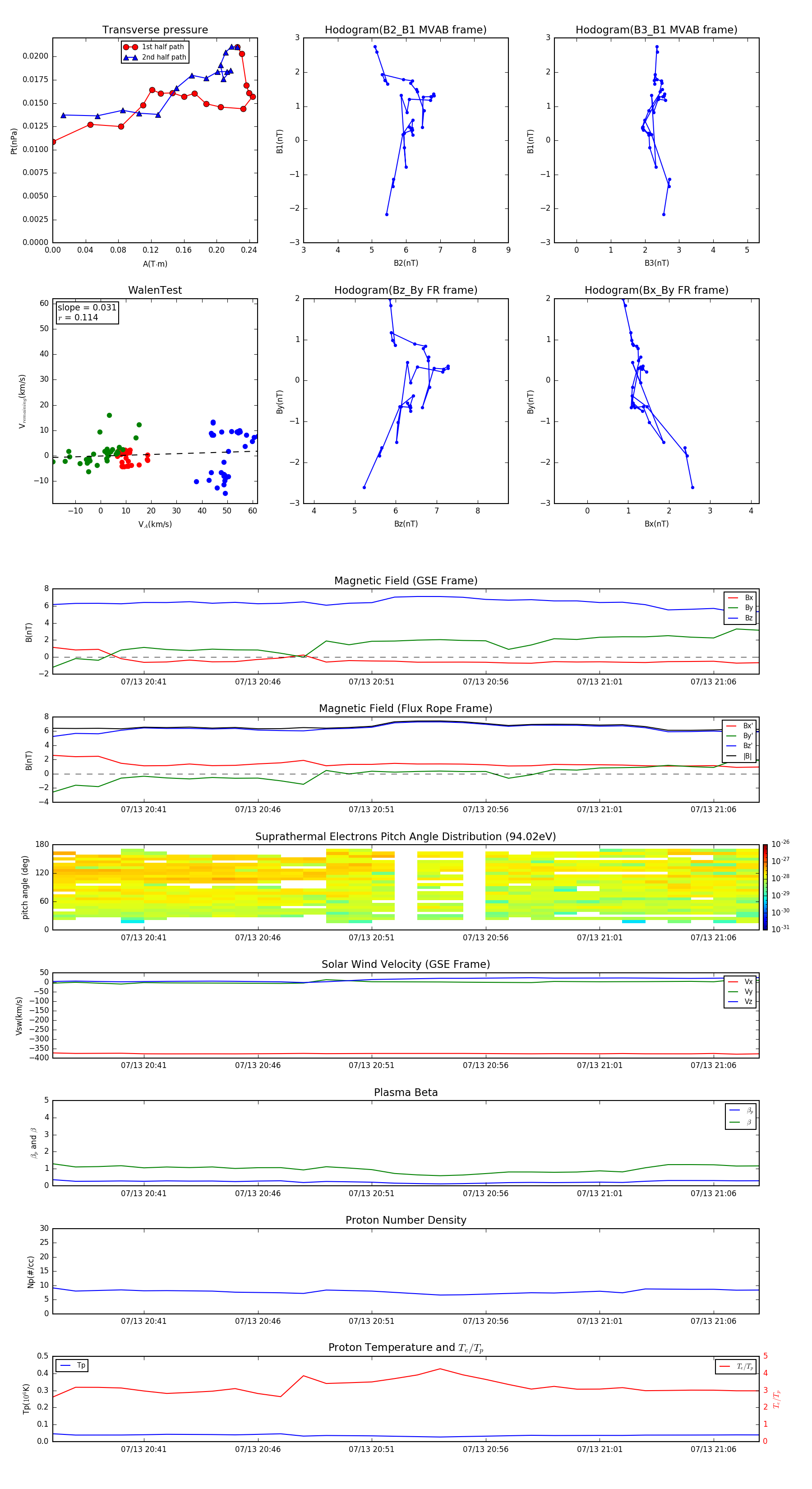
Task: Click 'Magnetic Field (GSE Frame)' title
Action: coord(406,581)
